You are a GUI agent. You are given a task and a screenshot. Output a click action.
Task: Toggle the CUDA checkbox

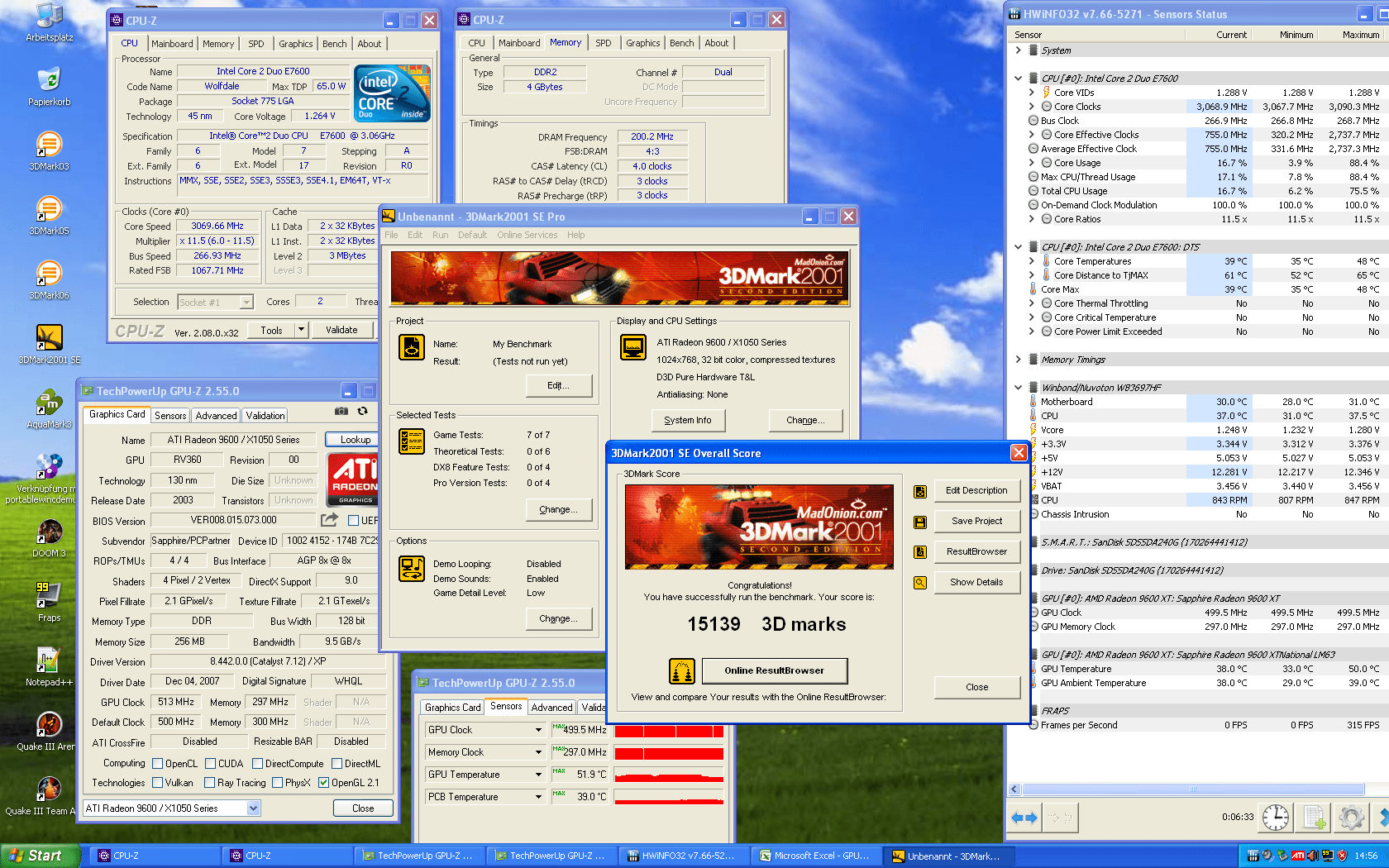211,764
